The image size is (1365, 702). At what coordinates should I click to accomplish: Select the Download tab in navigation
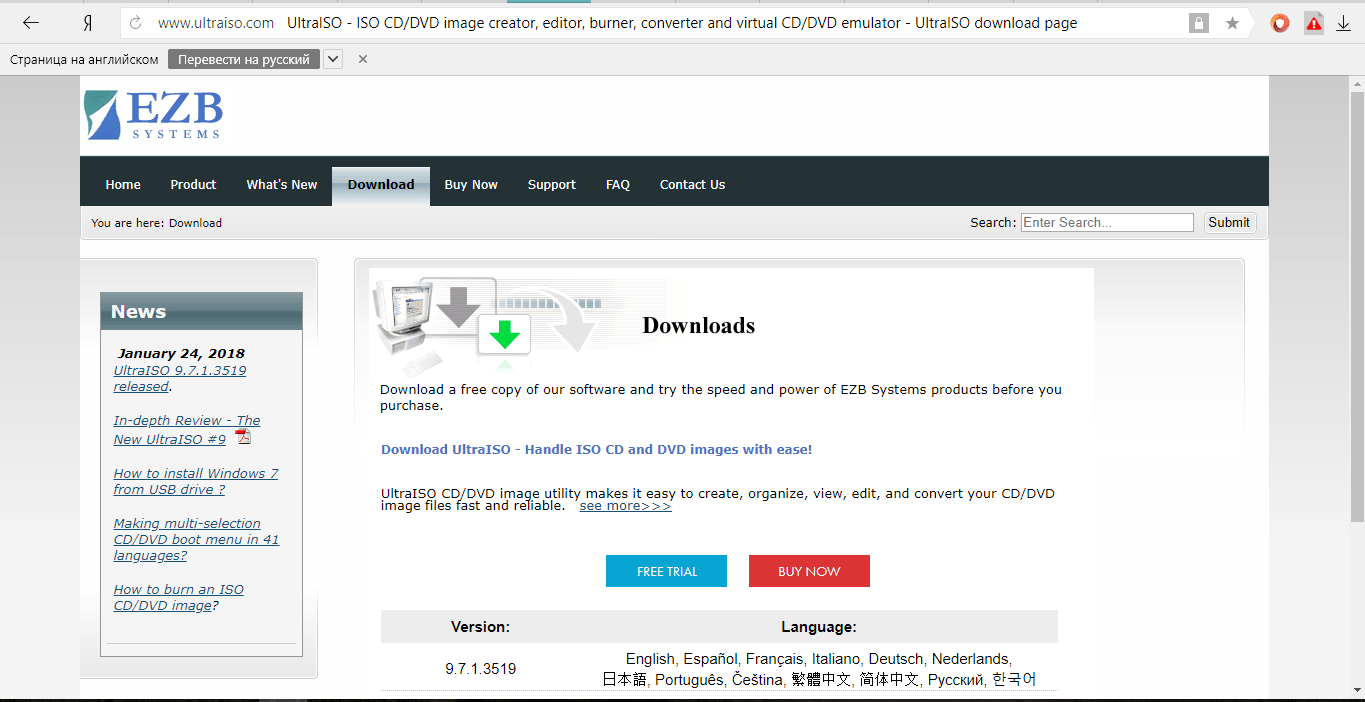pyautogui.click(x=381, y=186)
